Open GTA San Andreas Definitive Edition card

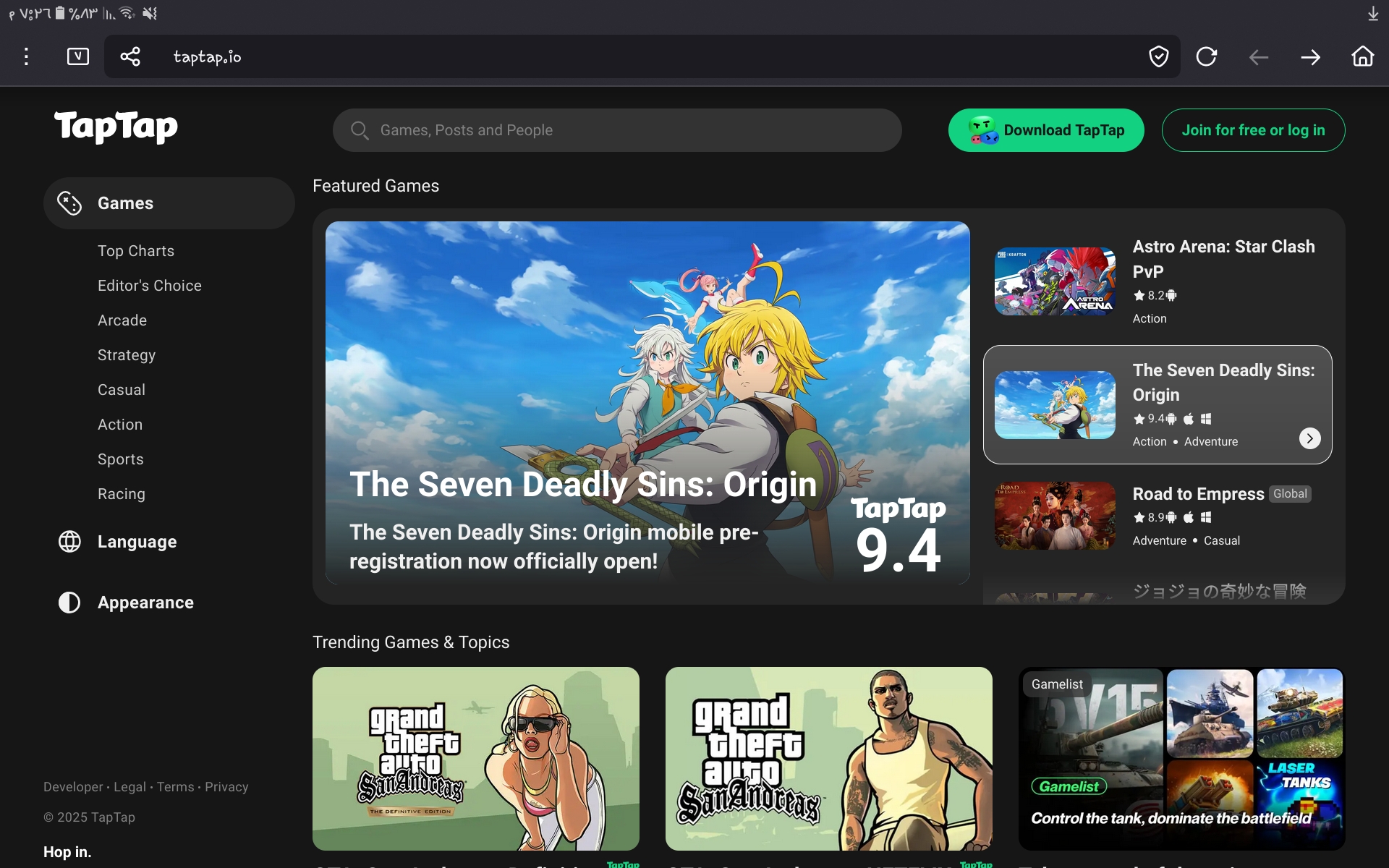(x=476, y=759)
